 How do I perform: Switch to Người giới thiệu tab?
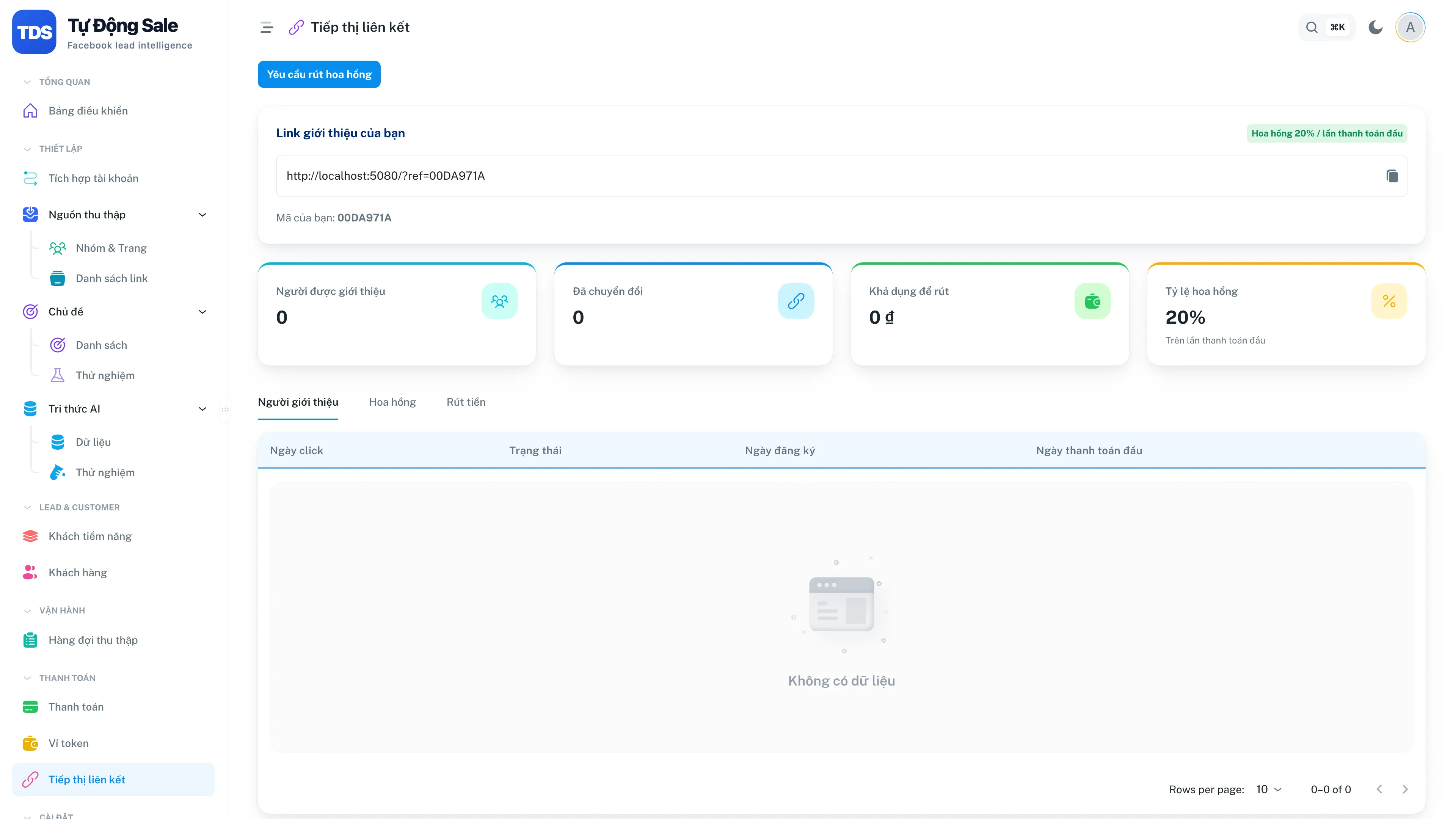[x=298, y=402]
